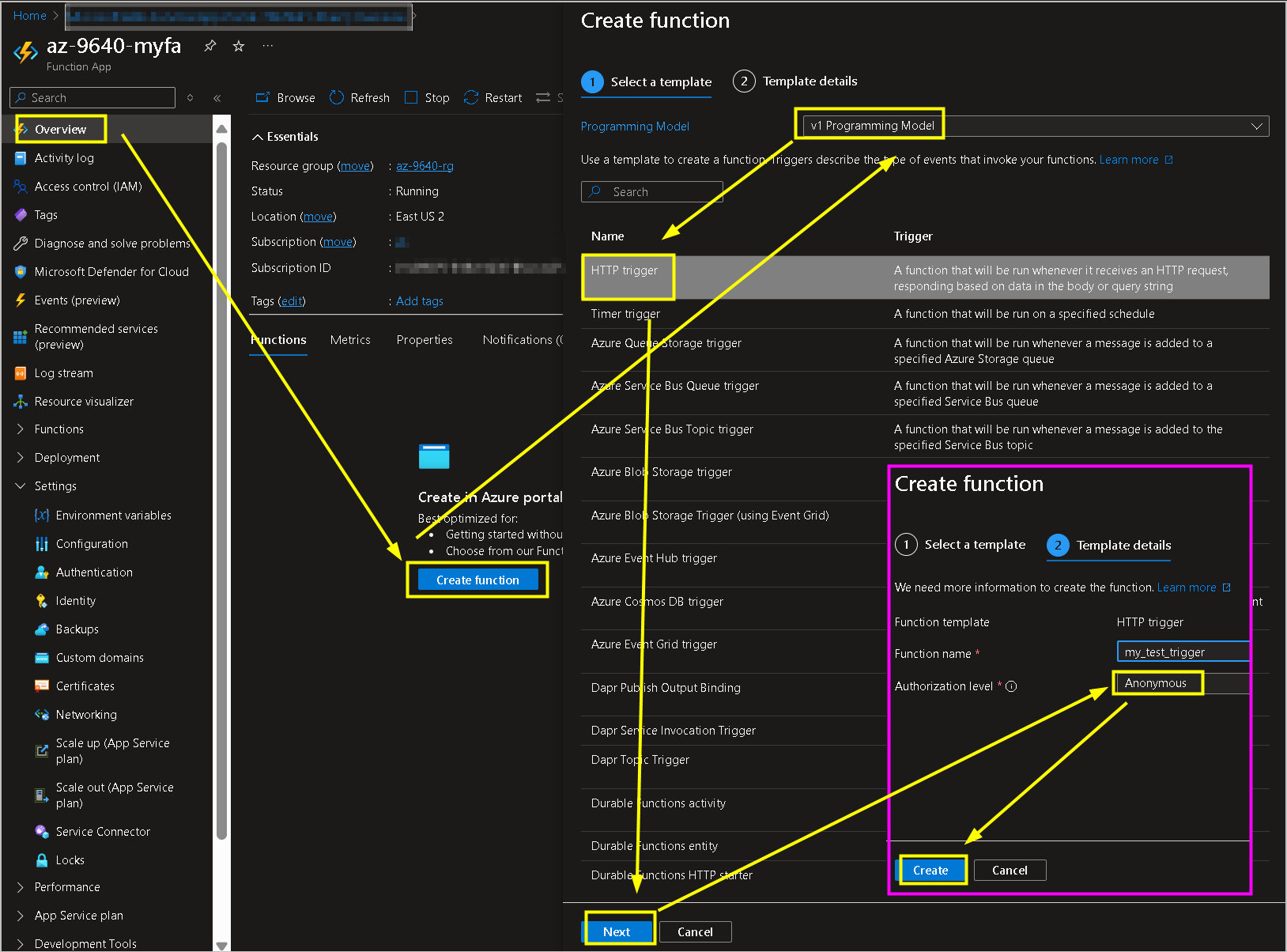This screenshot has height=952, width=1287.
Task: Click the Certificates icon
Action: pos(42,686)
